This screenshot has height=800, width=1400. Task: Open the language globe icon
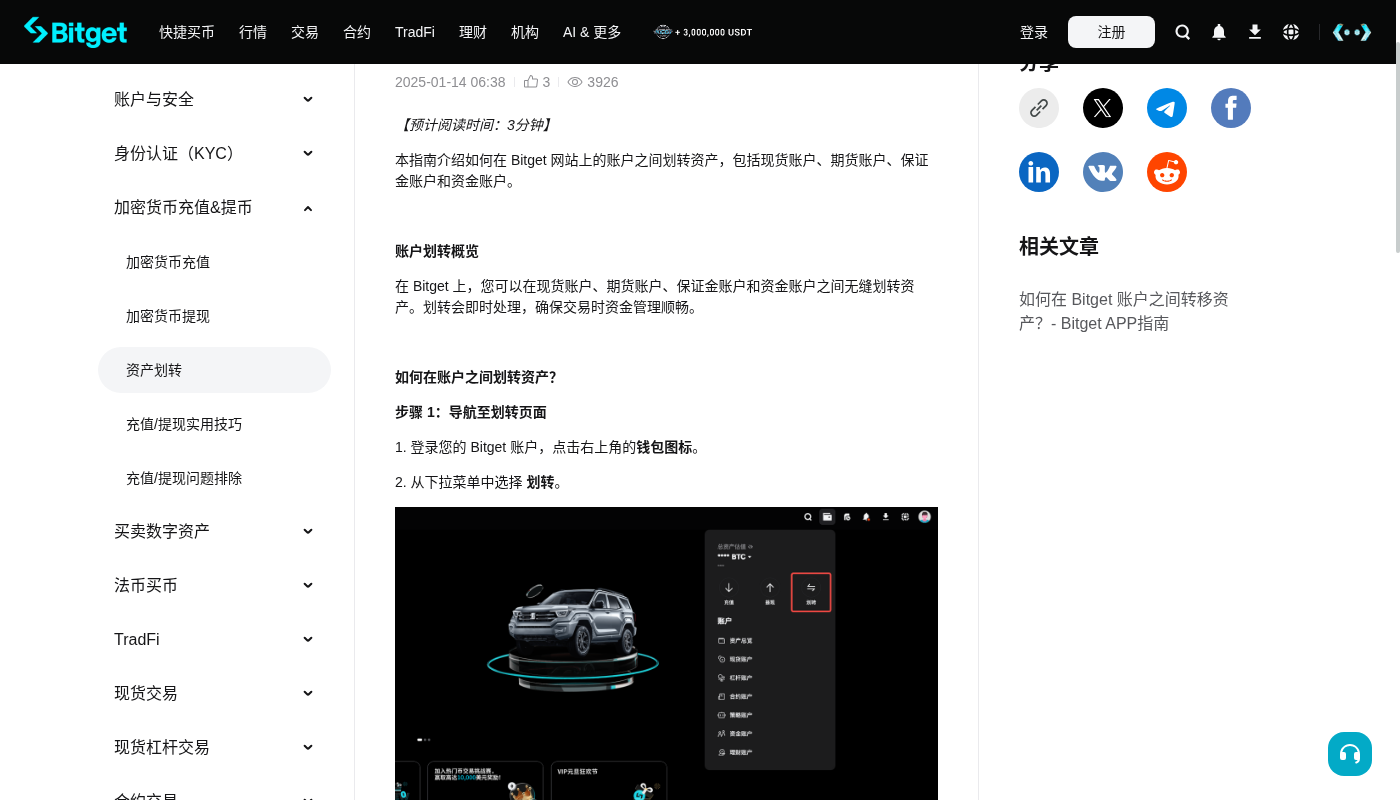(x=1291, y=32)
